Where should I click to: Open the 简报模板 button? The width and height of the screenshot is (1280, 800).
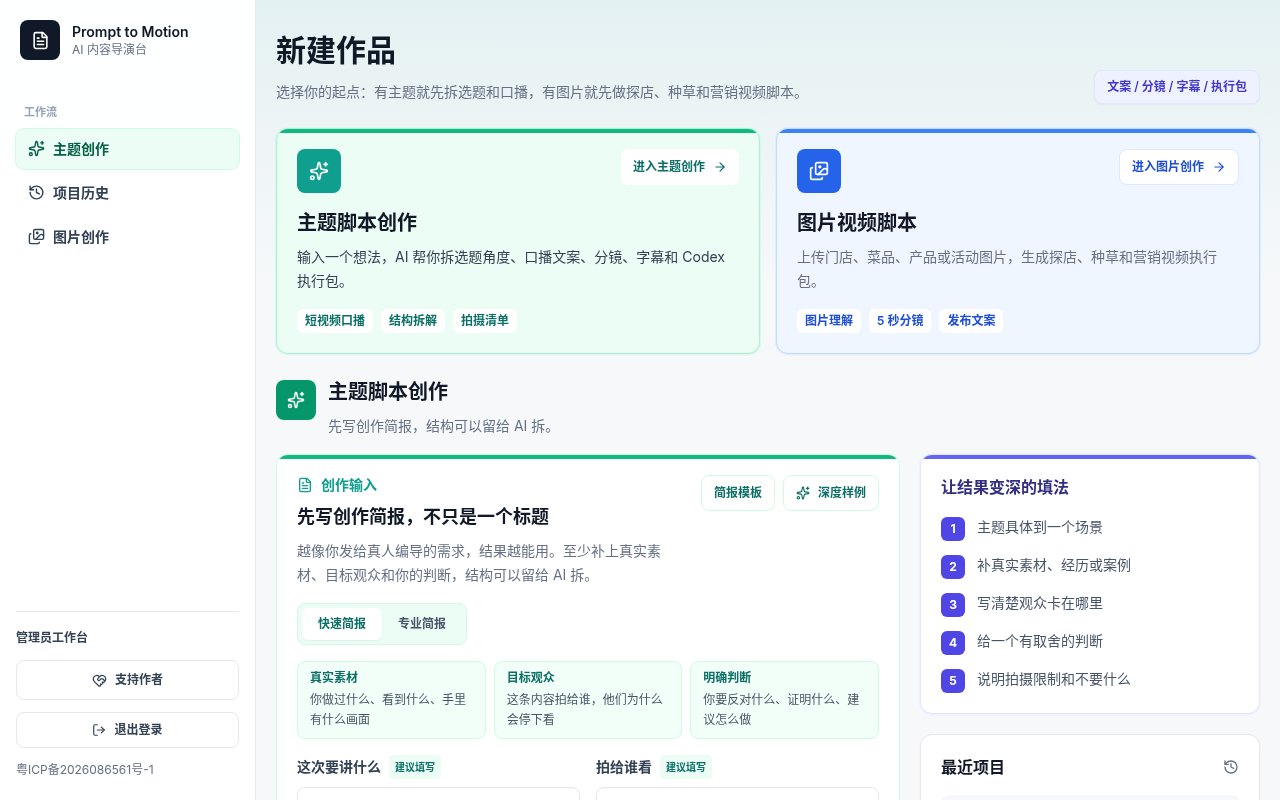pyautogui.click(x=738, y=493)
